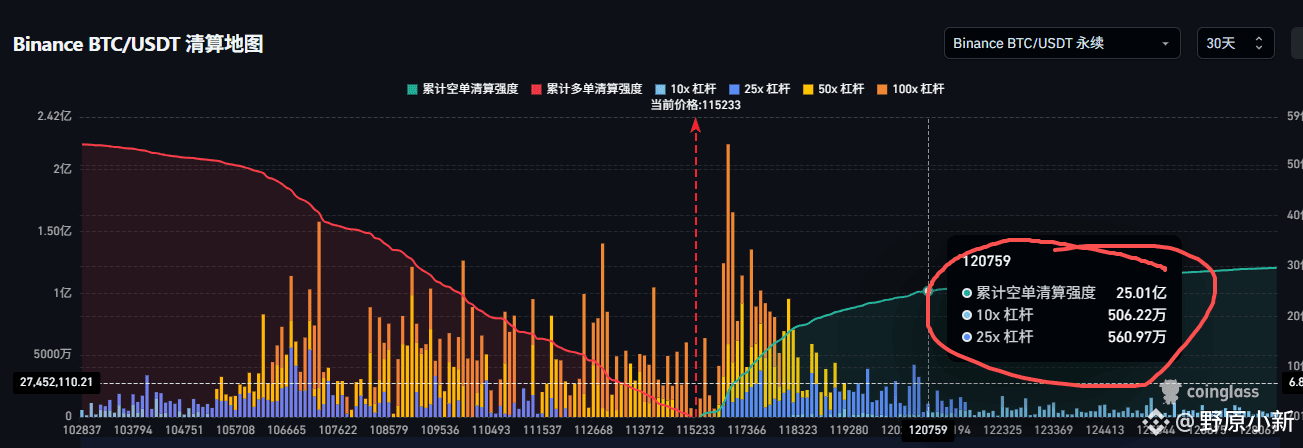This screenshot has width=1303, height=448.
Task: Click the 25.01亿 tooltip value
Action: click(1140, 293)
